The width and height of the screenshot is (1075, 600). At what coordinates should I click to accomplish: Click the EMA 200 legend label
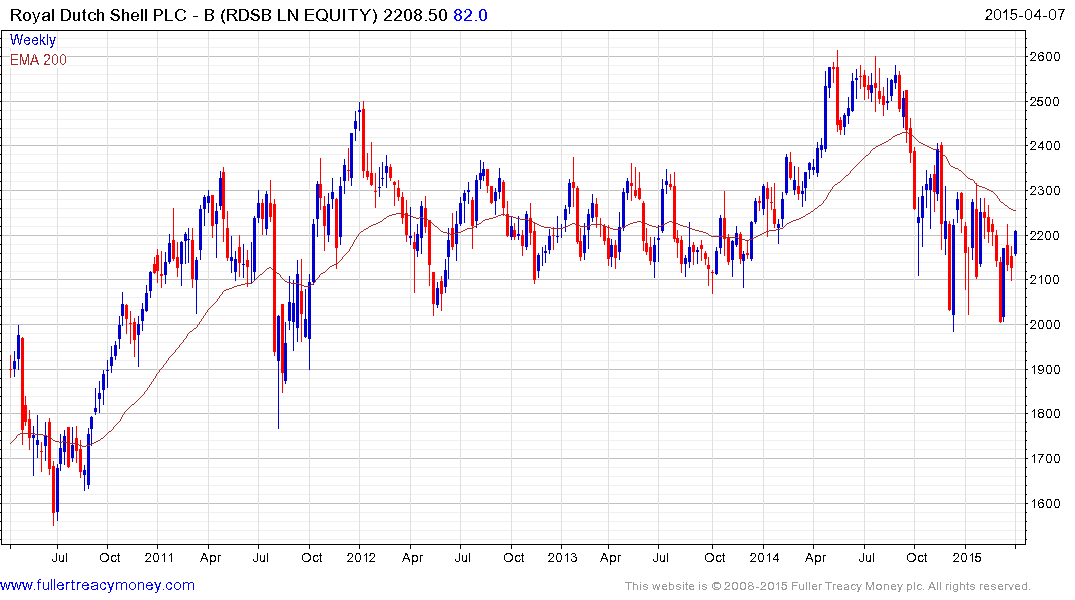coord(38,60)
